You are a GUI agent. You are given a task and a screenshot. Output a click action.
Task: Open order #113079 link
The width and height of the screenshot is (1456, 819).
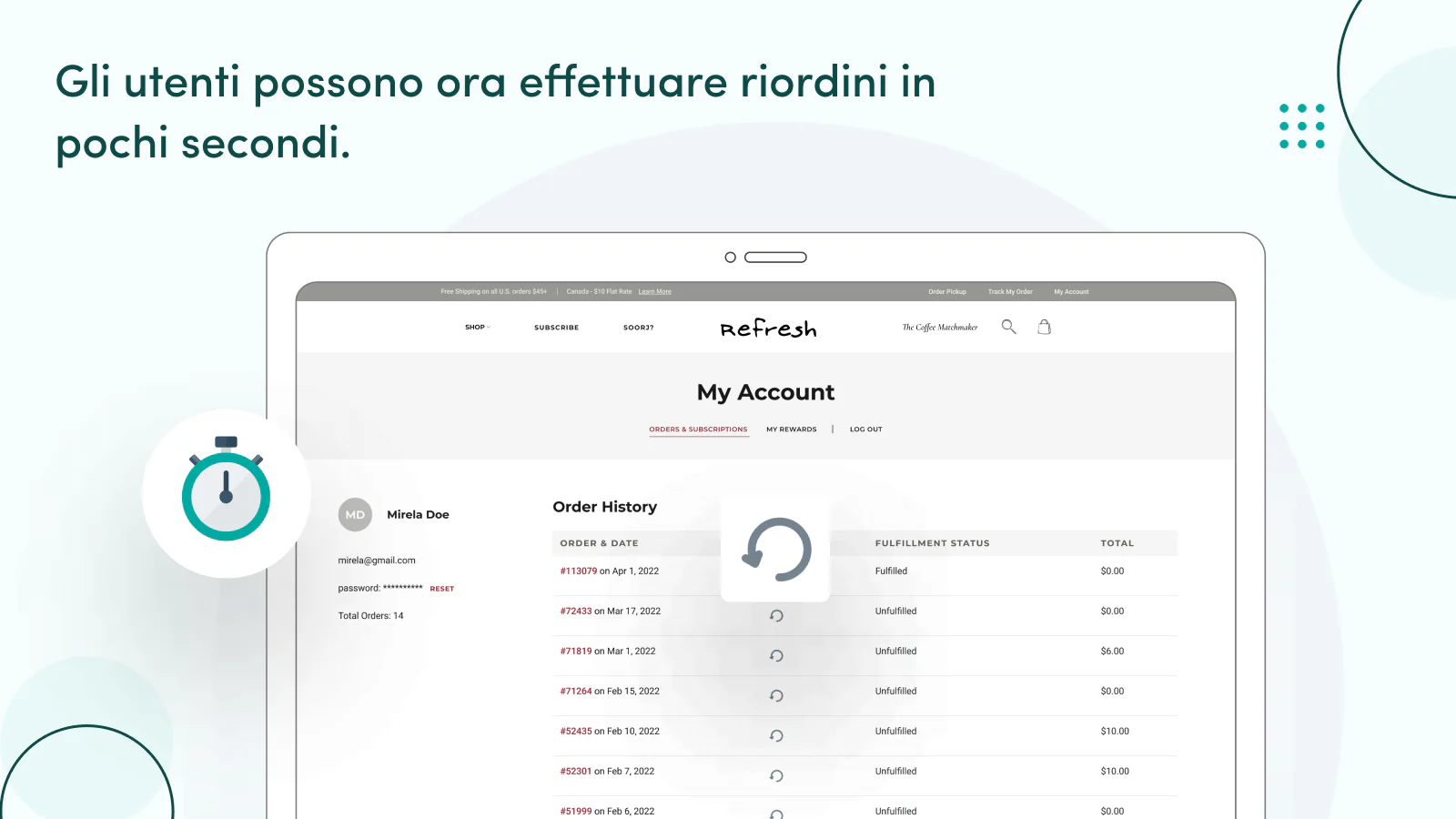pyautogui.click(x=579, y=571)
